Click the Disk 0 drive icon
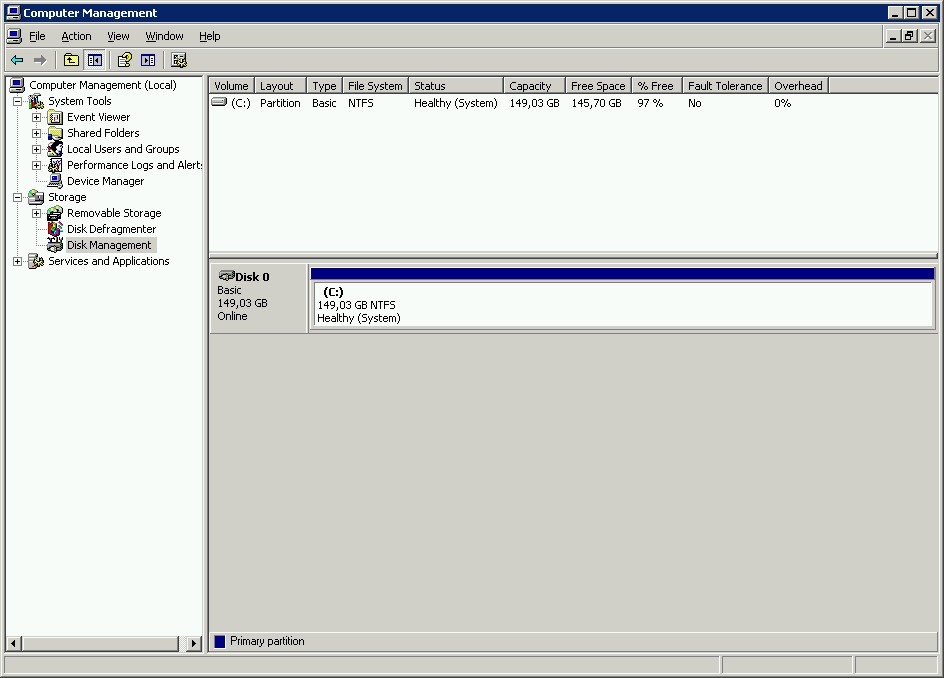This screenshot has width=944, height=678. tap(226, 276)
